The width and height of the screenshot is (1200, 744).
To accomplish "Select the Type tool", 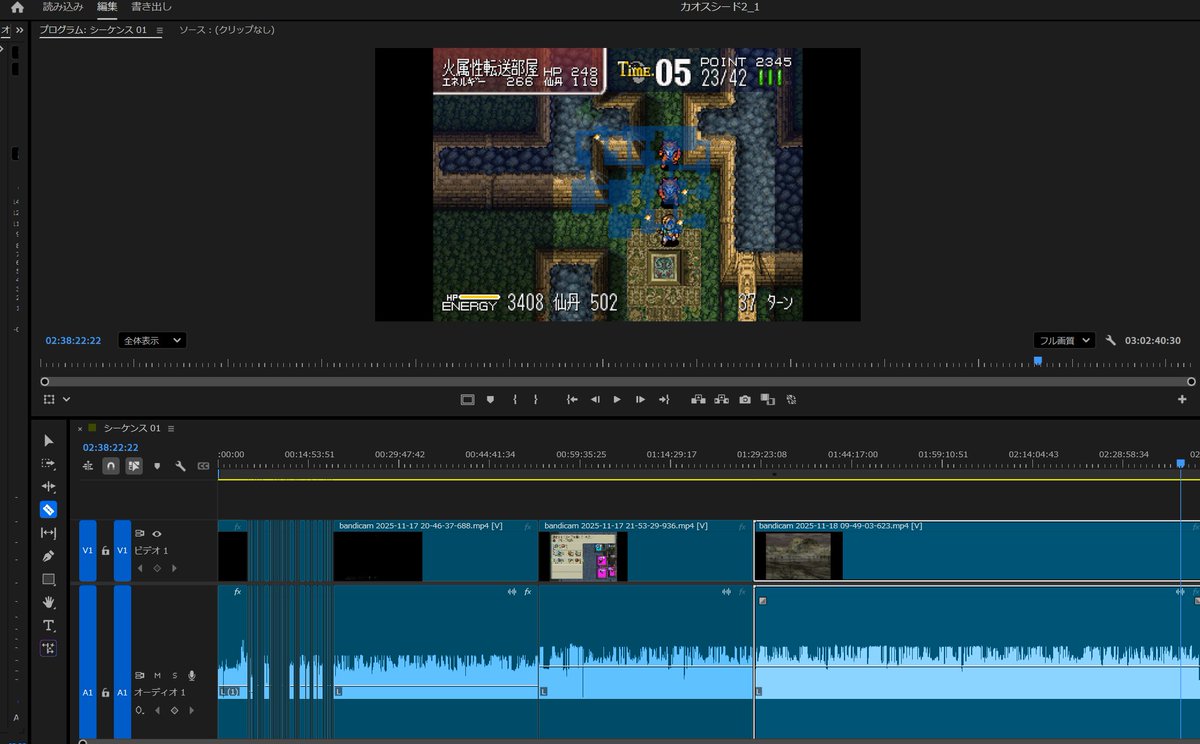I will click(48, 625).
